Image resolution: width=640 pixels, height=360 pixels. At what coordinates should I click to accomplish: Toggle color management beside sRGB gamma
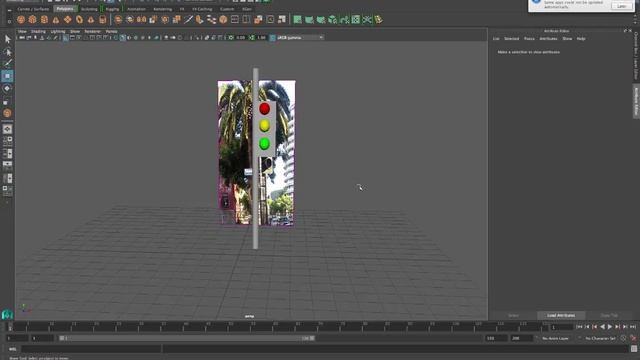point(272,38)
